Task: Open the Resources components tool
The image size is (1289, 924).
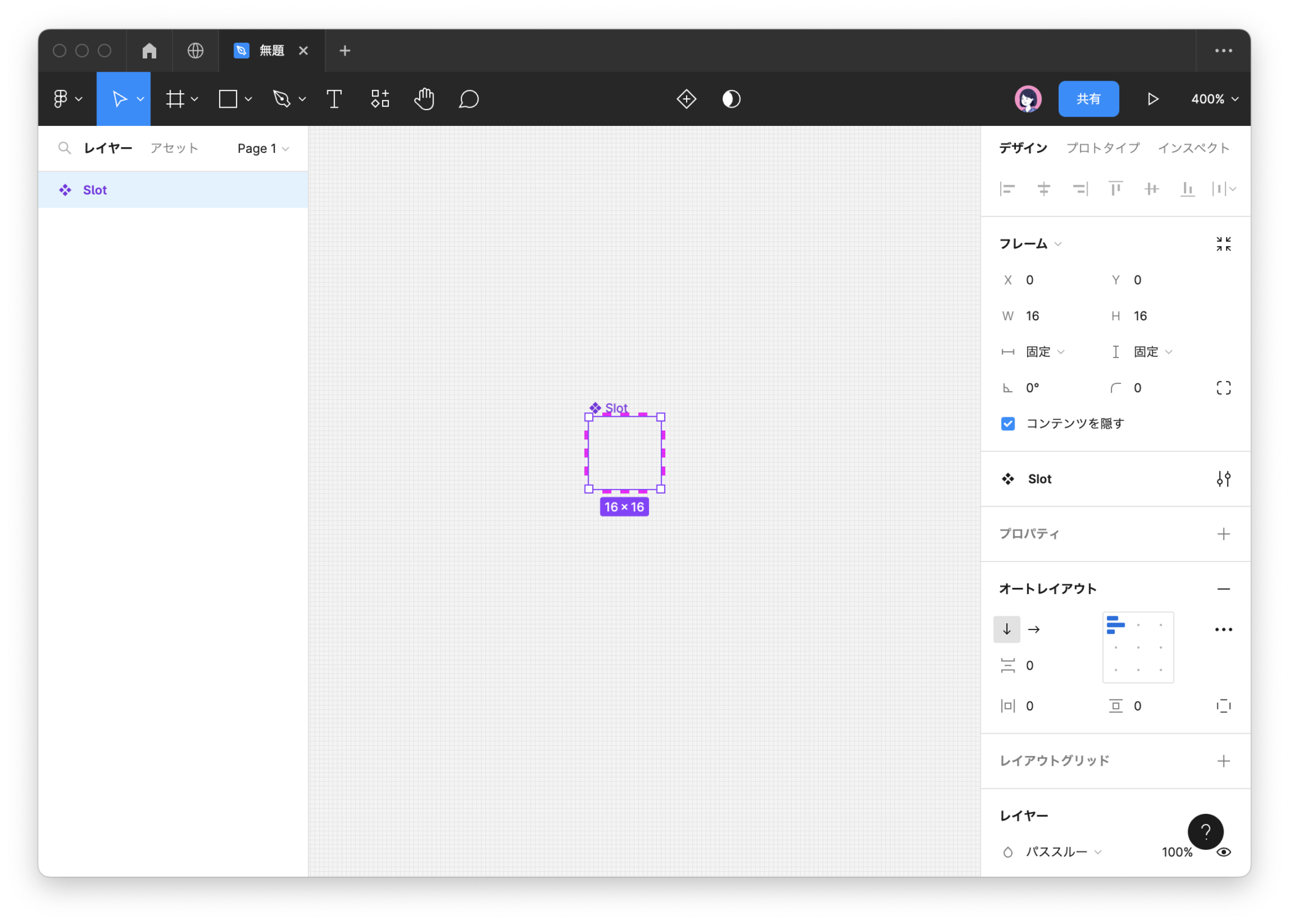Action: click(x=380, y=99)
